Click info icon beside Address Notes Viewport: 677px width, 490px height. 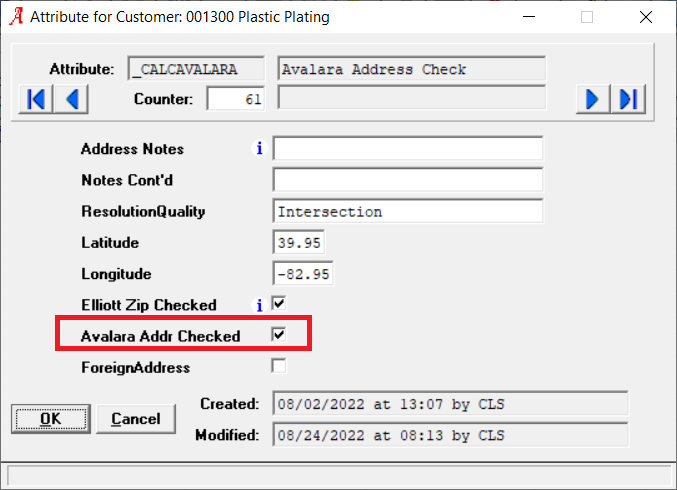(259, 149)
